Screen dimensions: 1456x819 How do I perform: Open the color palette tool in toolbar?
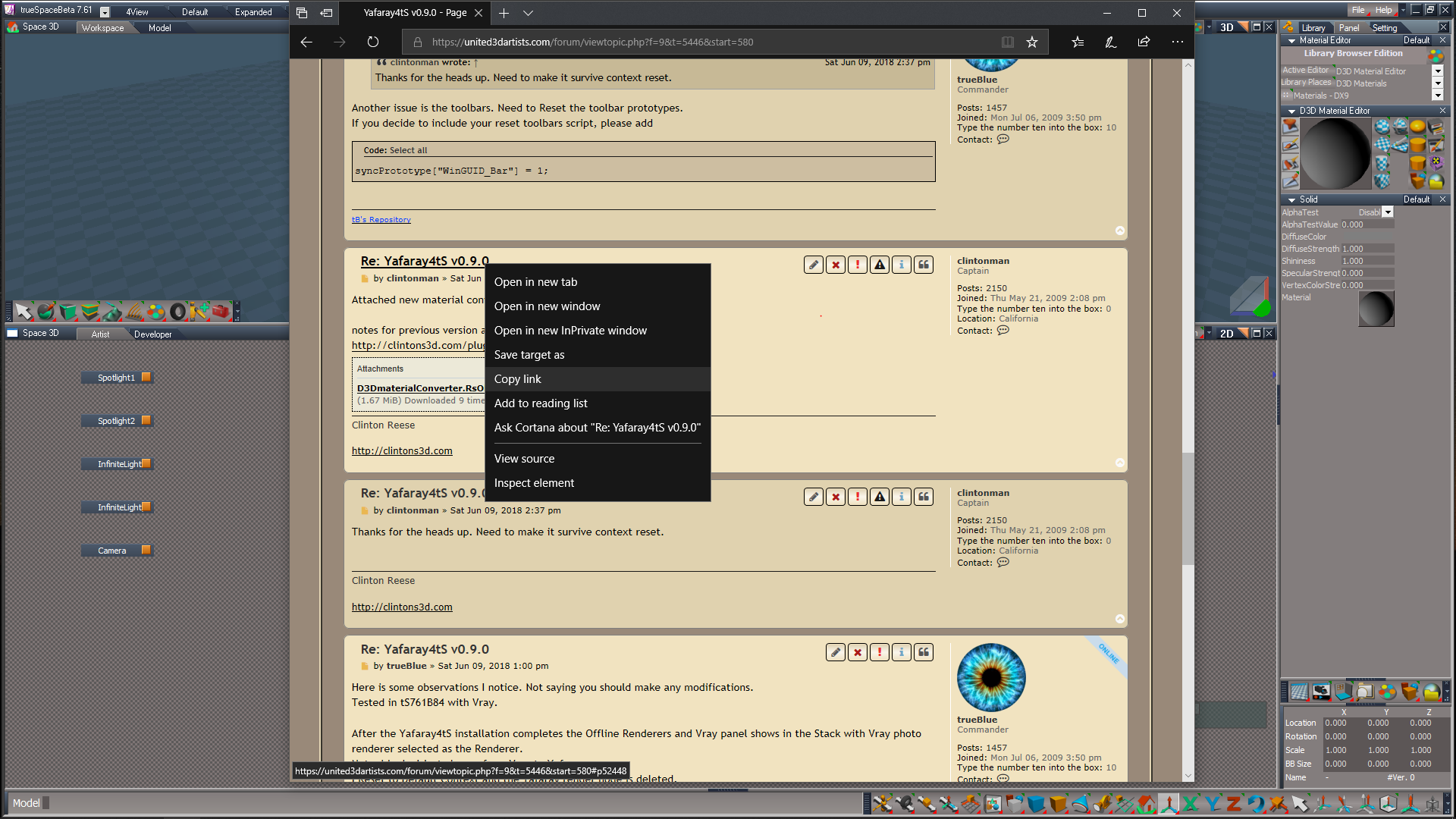click(155, 311)
